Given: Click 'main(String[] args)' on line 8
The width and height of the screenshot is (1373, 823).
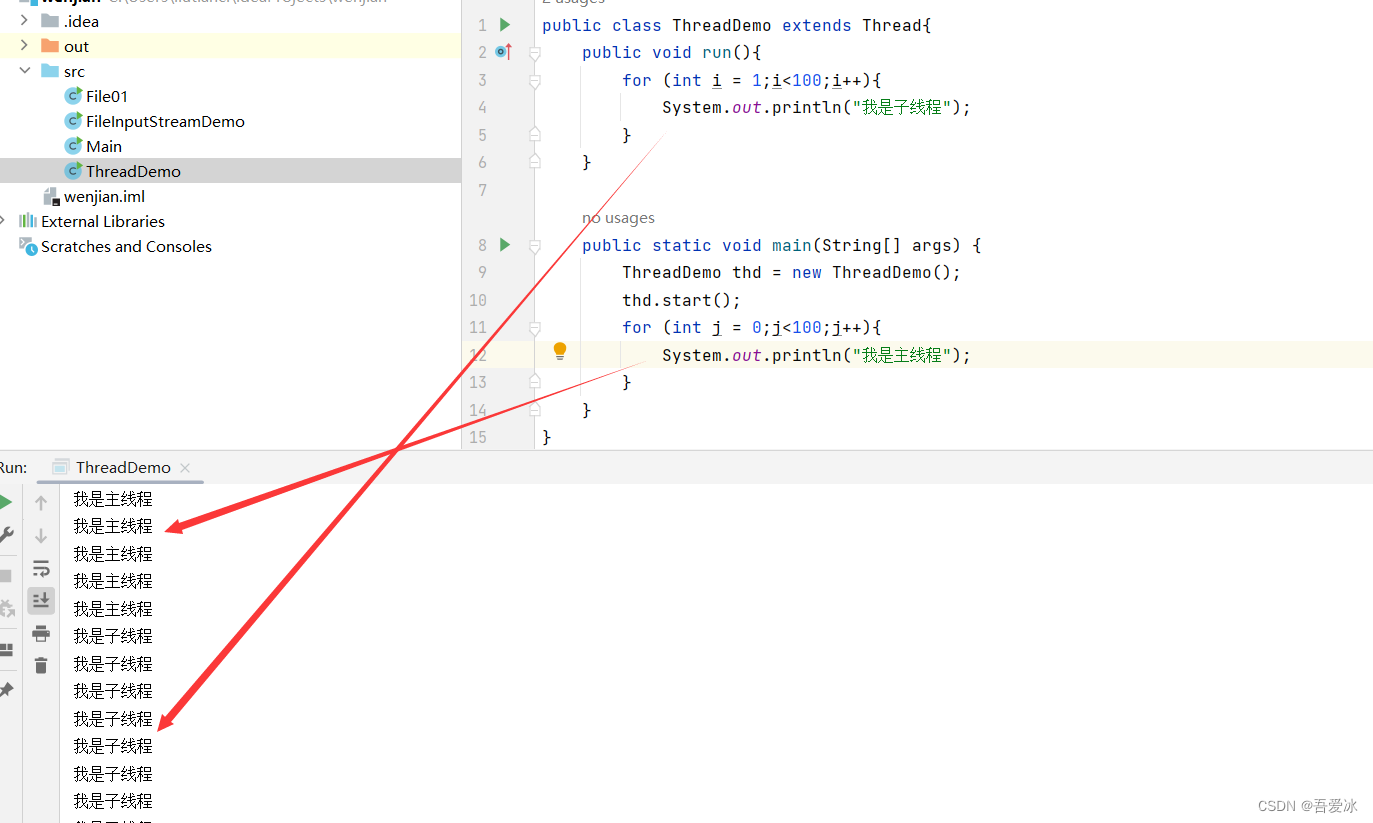Looking at the screenshot, I should pos(866,245).
